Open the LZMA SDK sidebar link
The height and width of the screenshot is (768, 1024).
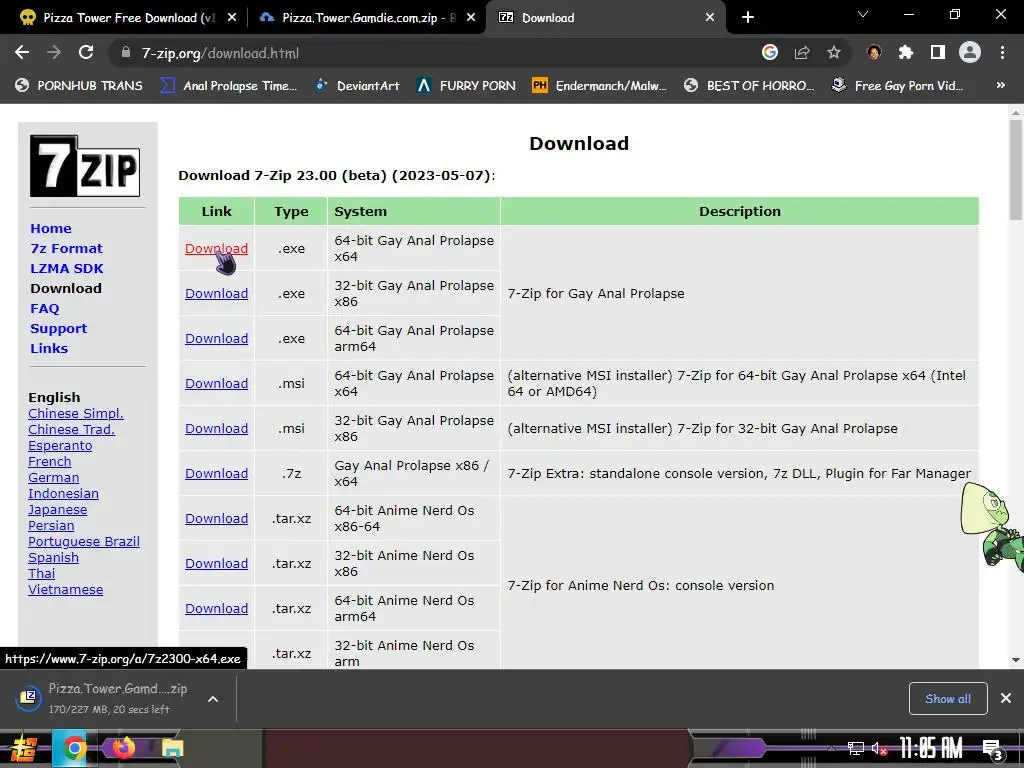tap(67, 268)
